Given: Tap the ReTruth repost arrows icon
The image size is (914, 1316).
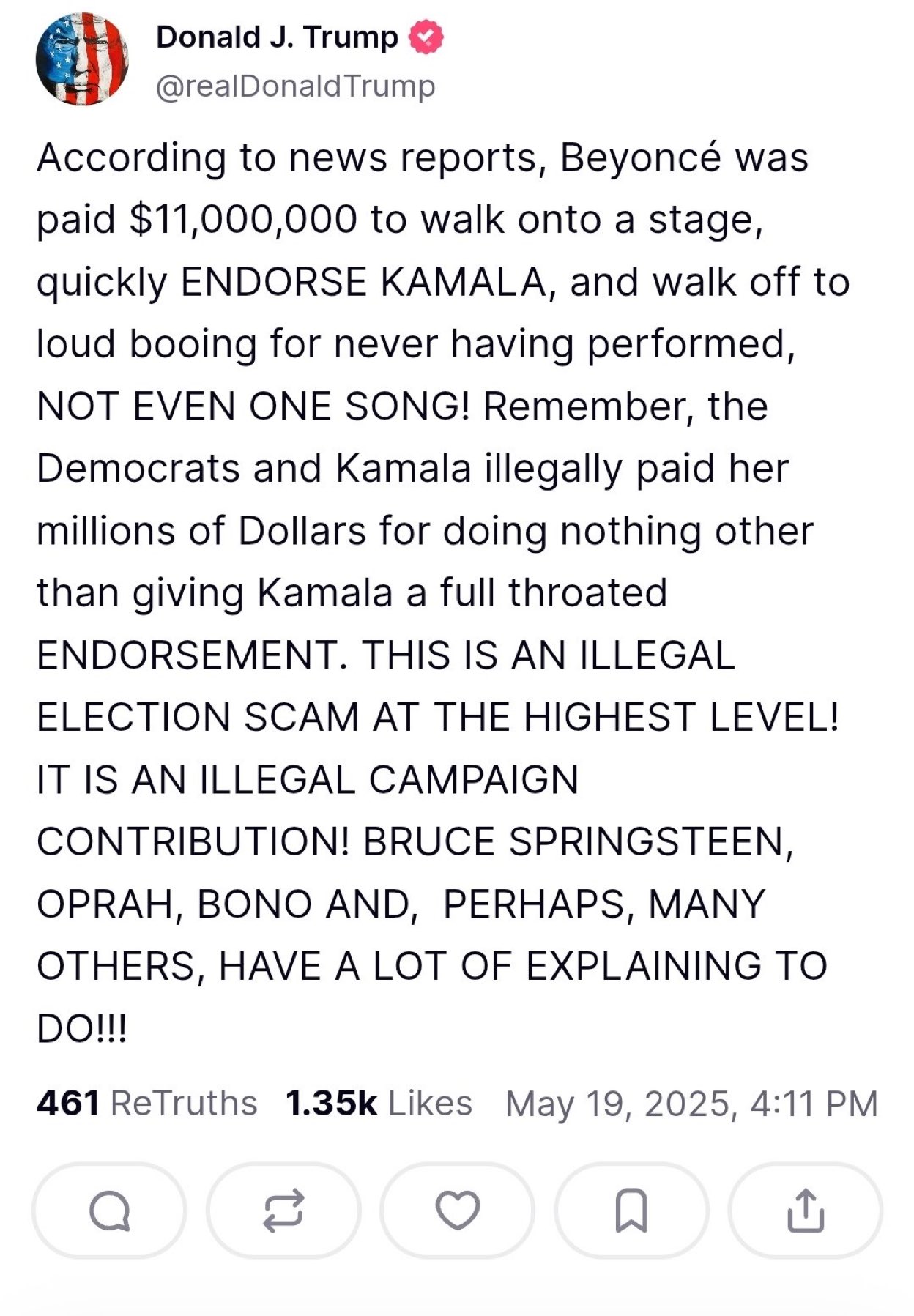Looking at the screenshot, I should [x=283, y=1210].
